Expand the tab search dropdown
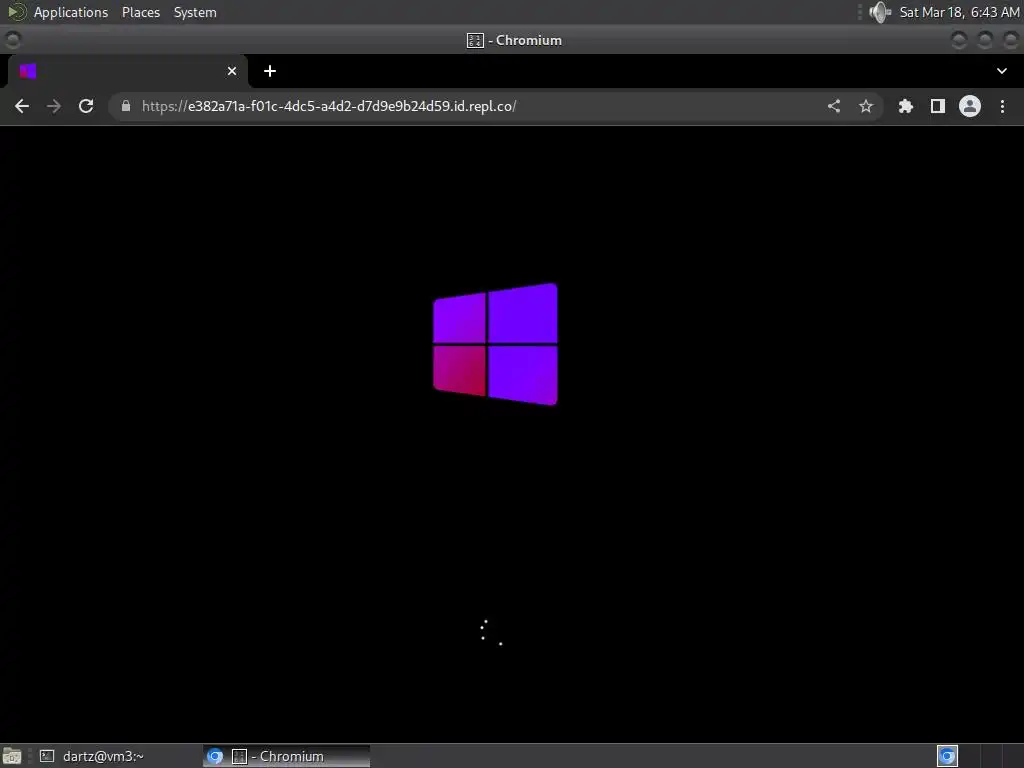This screenshot has width=1024, height=768. point(1002,71)
